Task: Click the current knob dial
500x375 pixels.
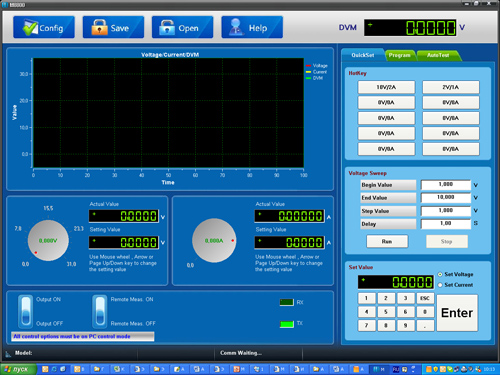Action: [x=214, y=240]
